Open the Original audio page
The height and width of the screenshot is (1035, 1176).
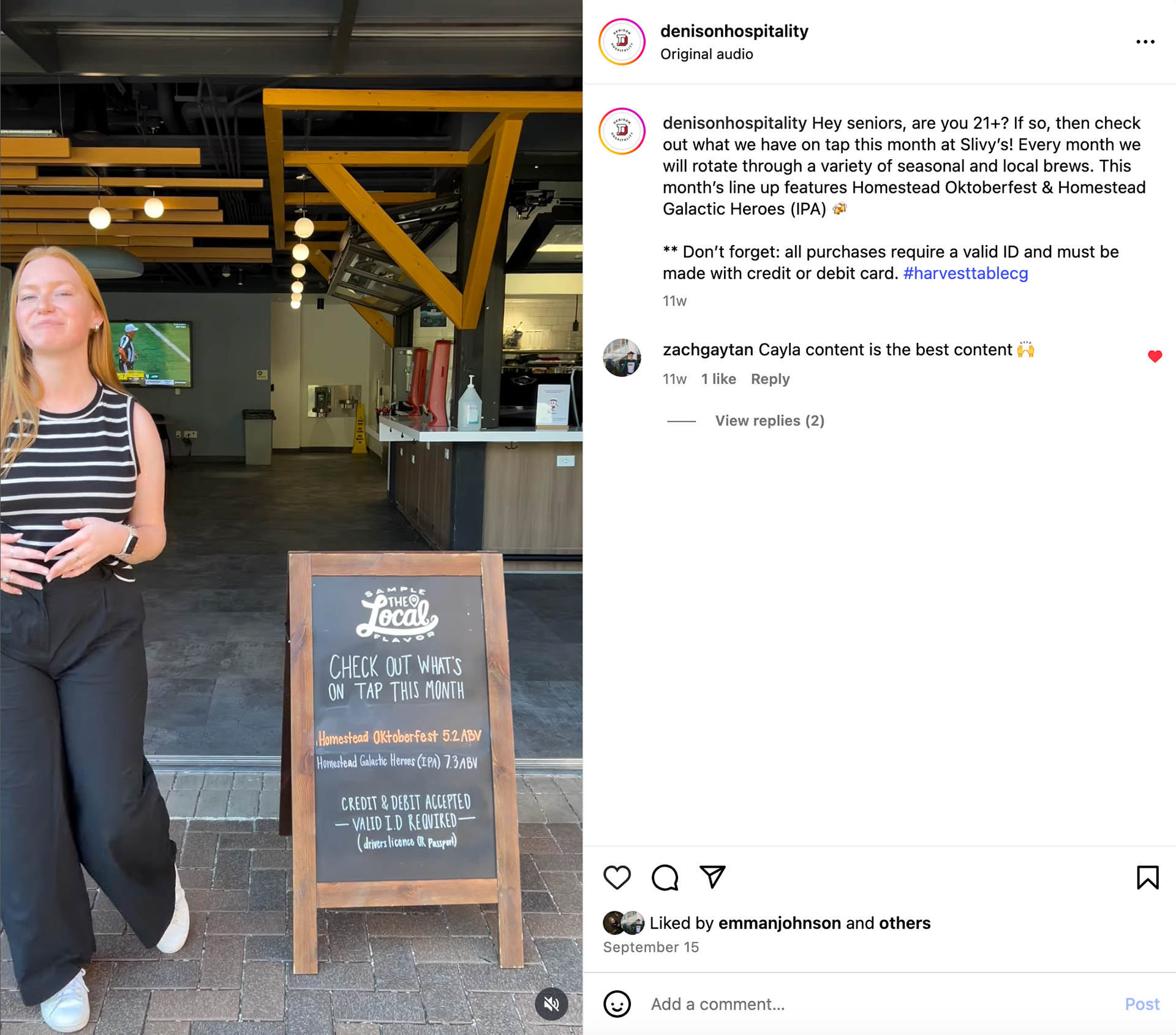[706, 54]
